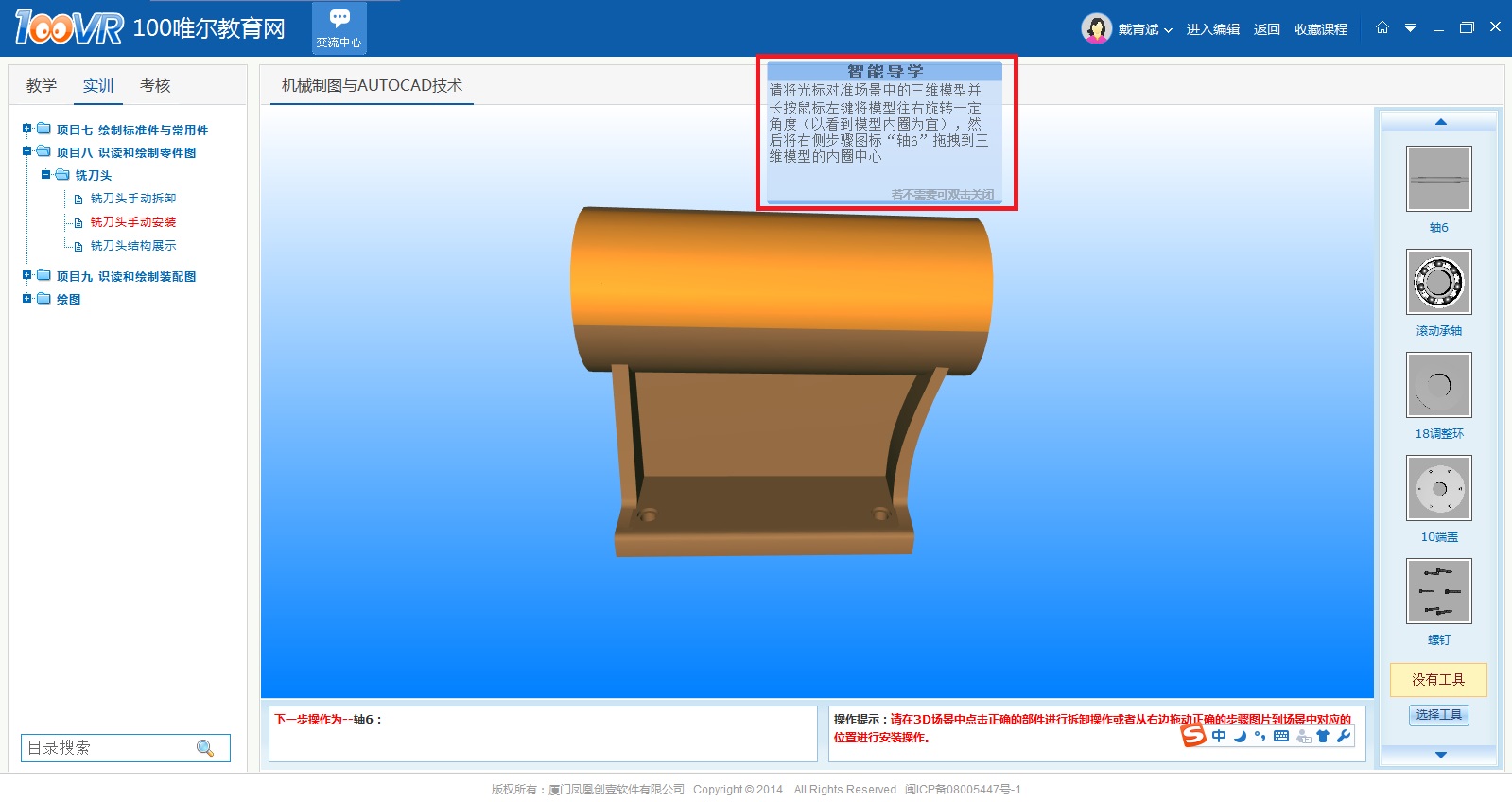Click the home icon in title bar
Viewport: 1512px width, 802px height.
(1382, 27)
